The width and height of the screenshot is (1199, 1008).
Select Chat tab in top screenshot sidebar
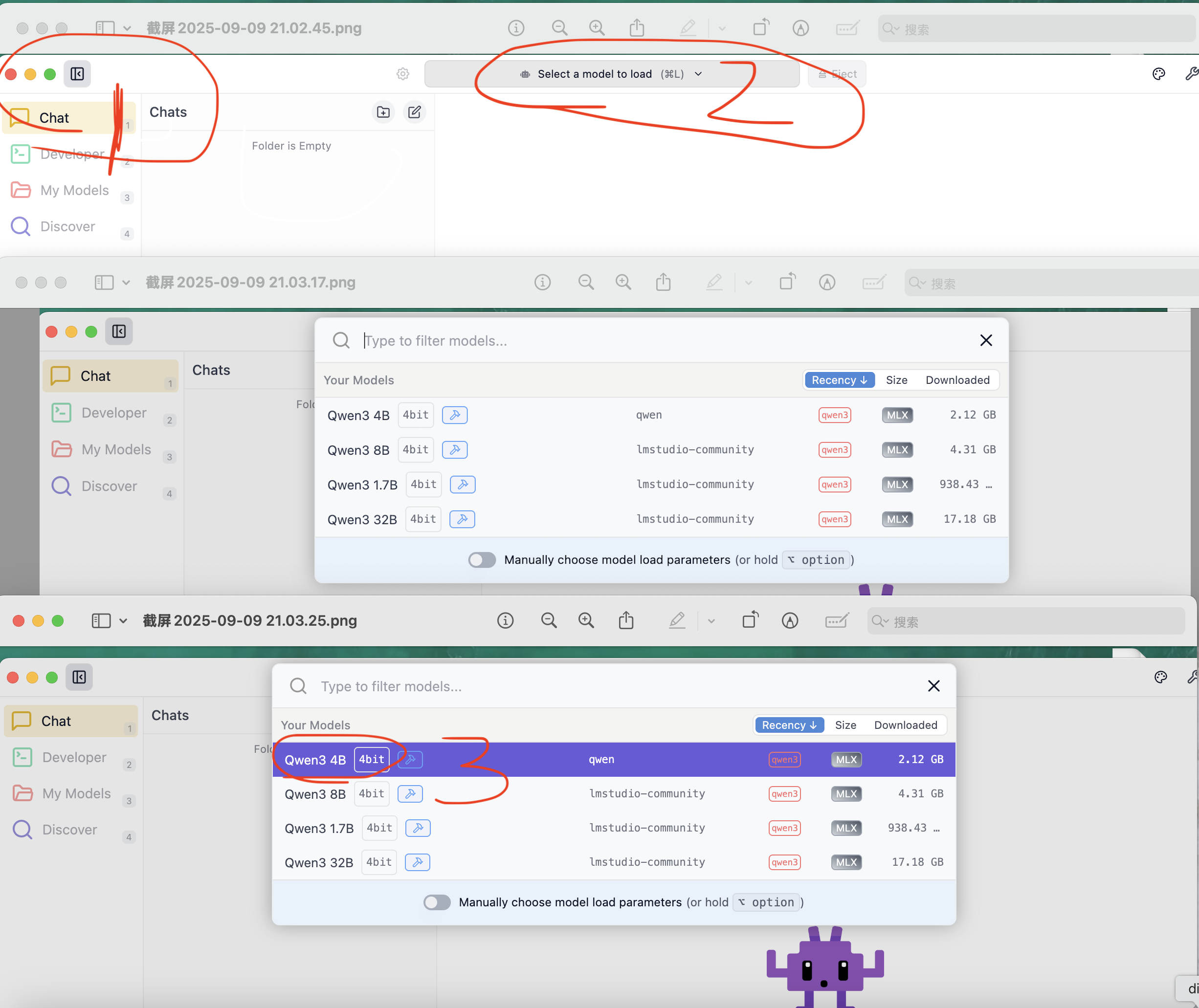(69, 118)
